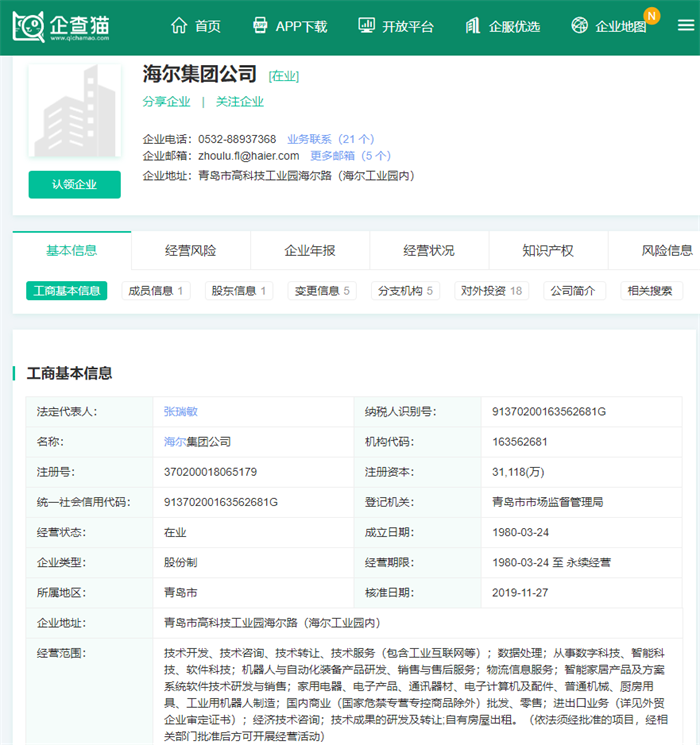Click 登记机关 value 青岛市市场监督管理局
700x745 pixels.
coord(547,502)
